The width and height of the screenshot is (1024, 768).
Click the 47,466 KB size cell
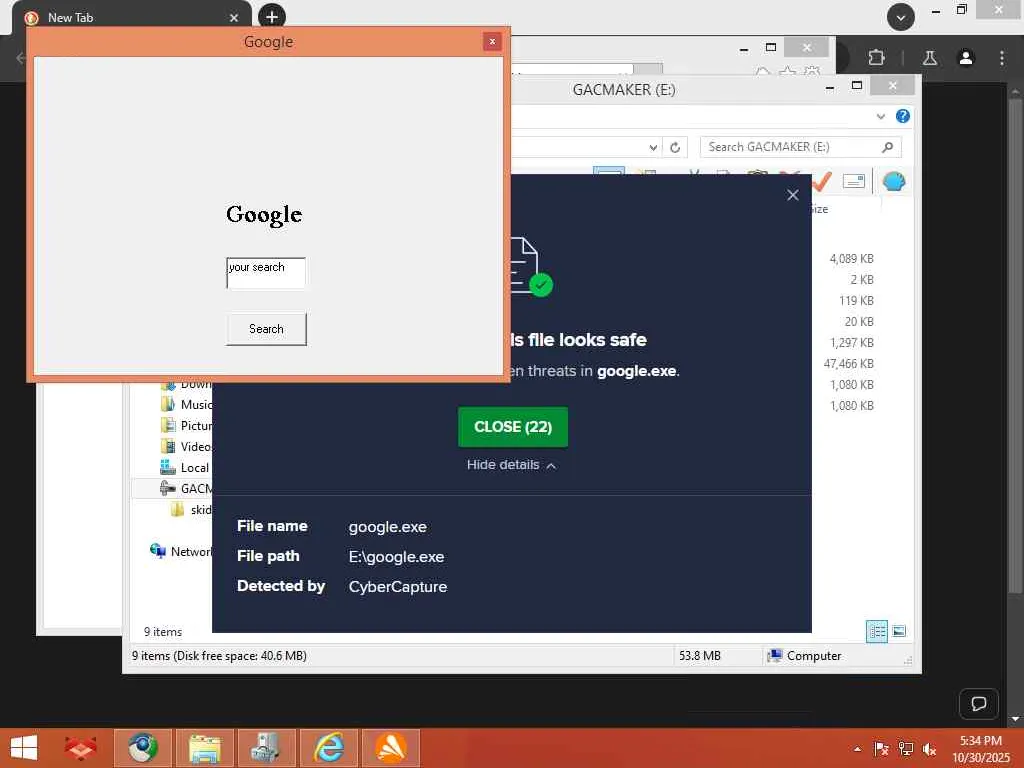[x=848, y=364]
